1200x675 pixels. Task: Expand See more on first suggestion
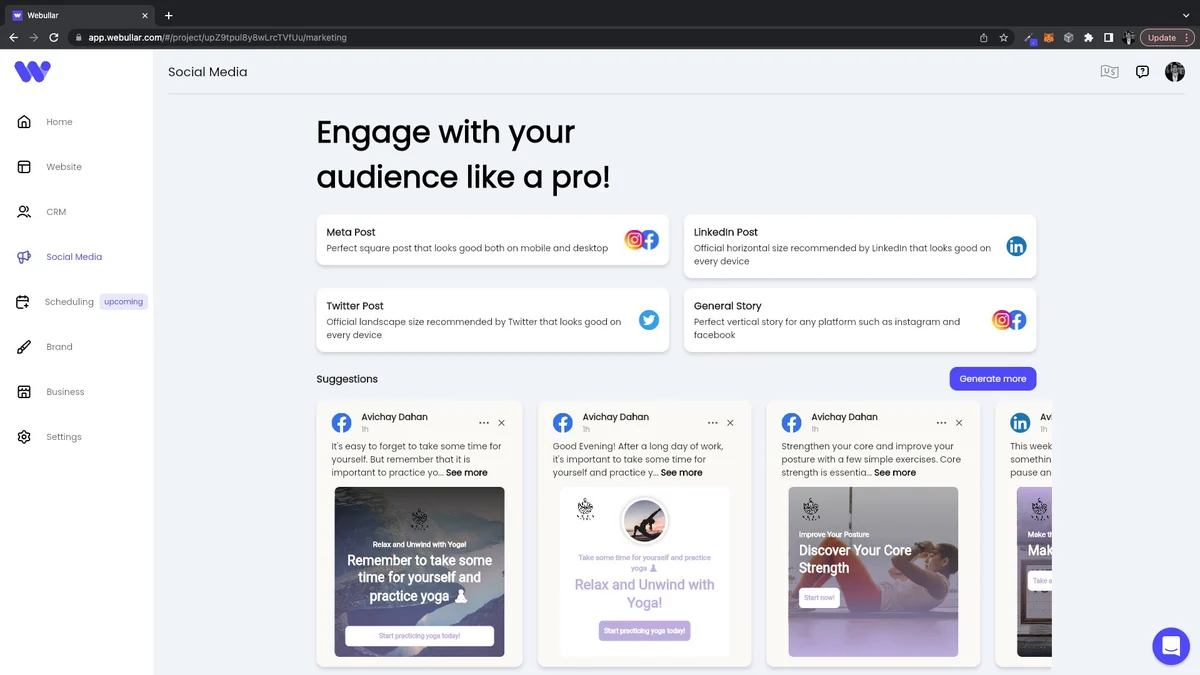pos(467,472)
